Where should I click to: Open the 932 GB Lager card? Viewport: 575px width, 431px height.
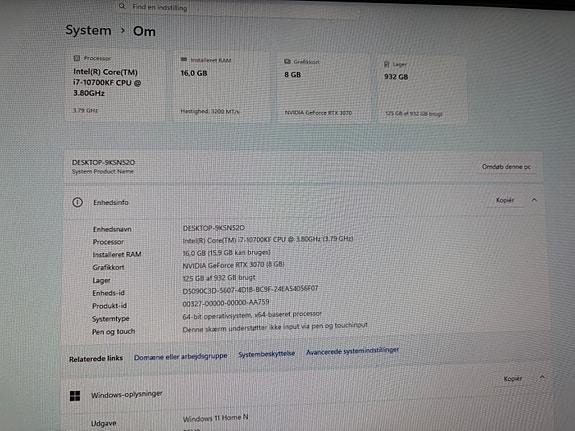(422, 90)
